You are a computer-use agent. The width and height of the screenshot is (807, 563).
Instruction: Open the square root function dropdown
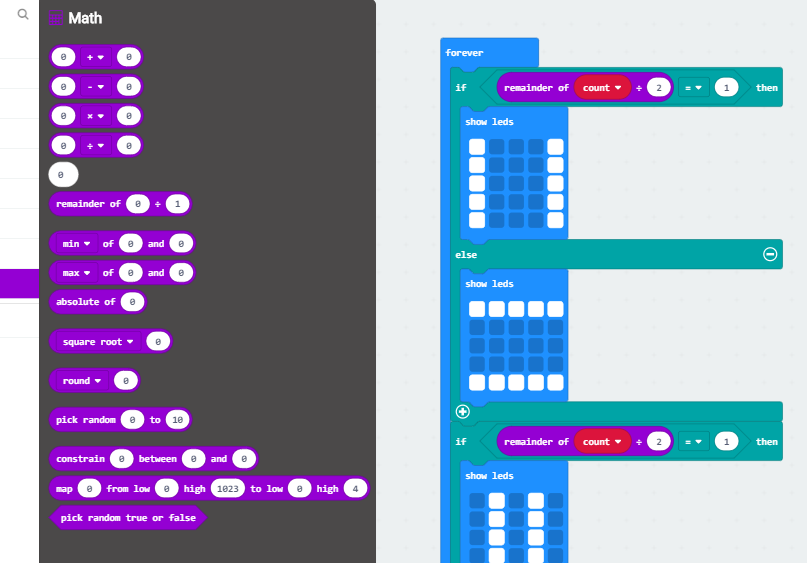point(98,342)
